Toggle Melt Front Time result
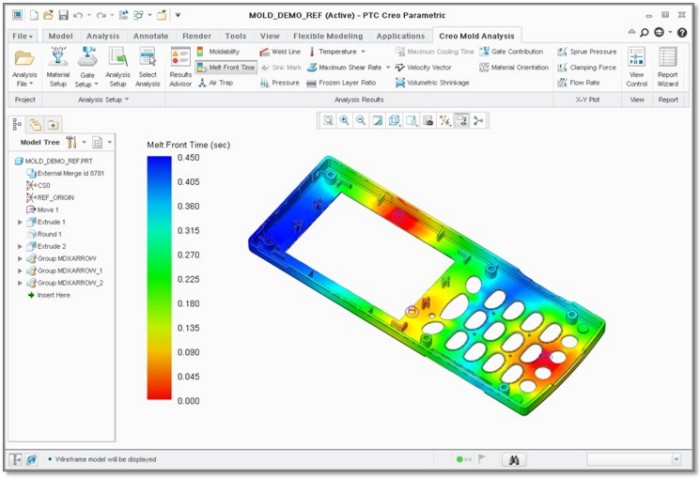This screenshot has width=700, height=479. [x=226, y=67]
